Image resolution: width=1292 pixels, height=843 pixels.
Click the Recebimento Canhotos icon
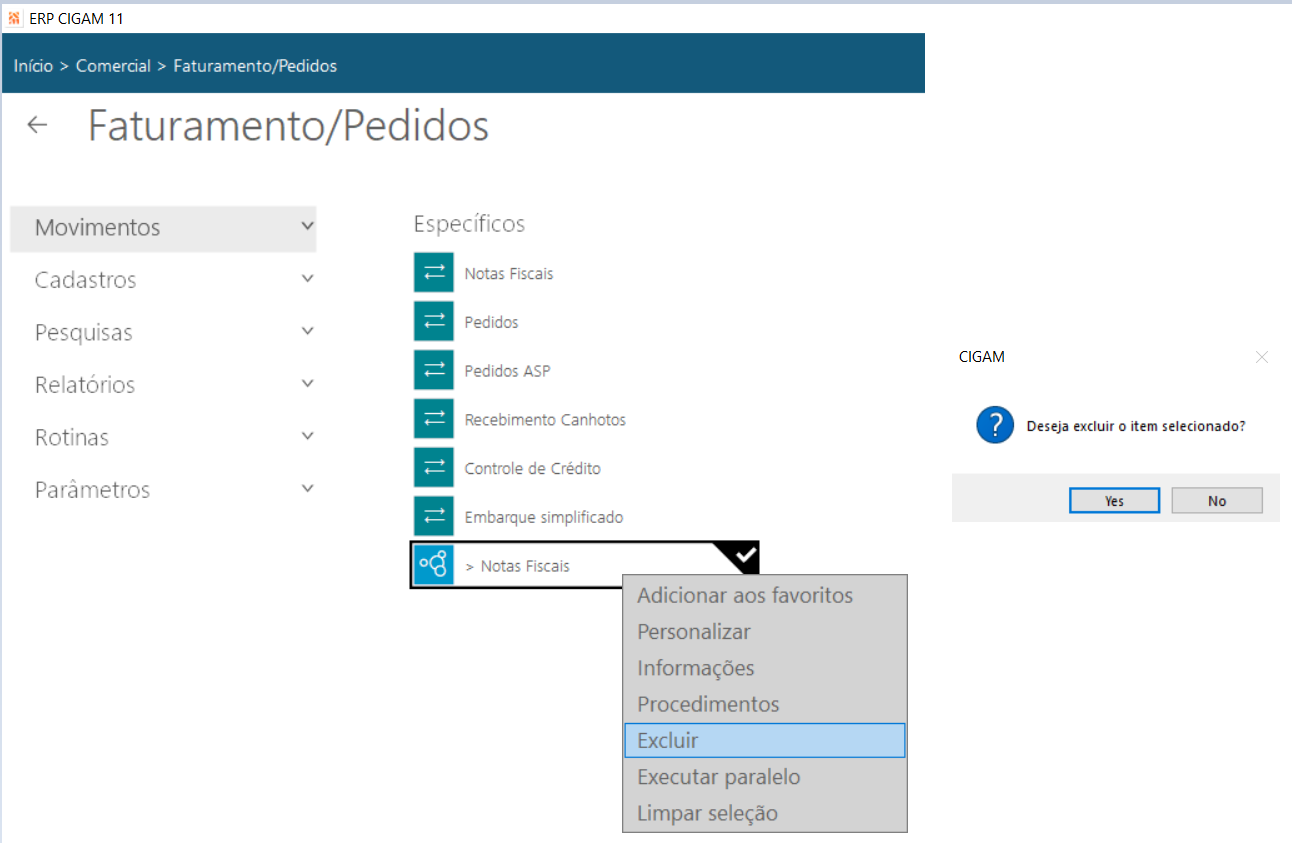click(434, 419)
